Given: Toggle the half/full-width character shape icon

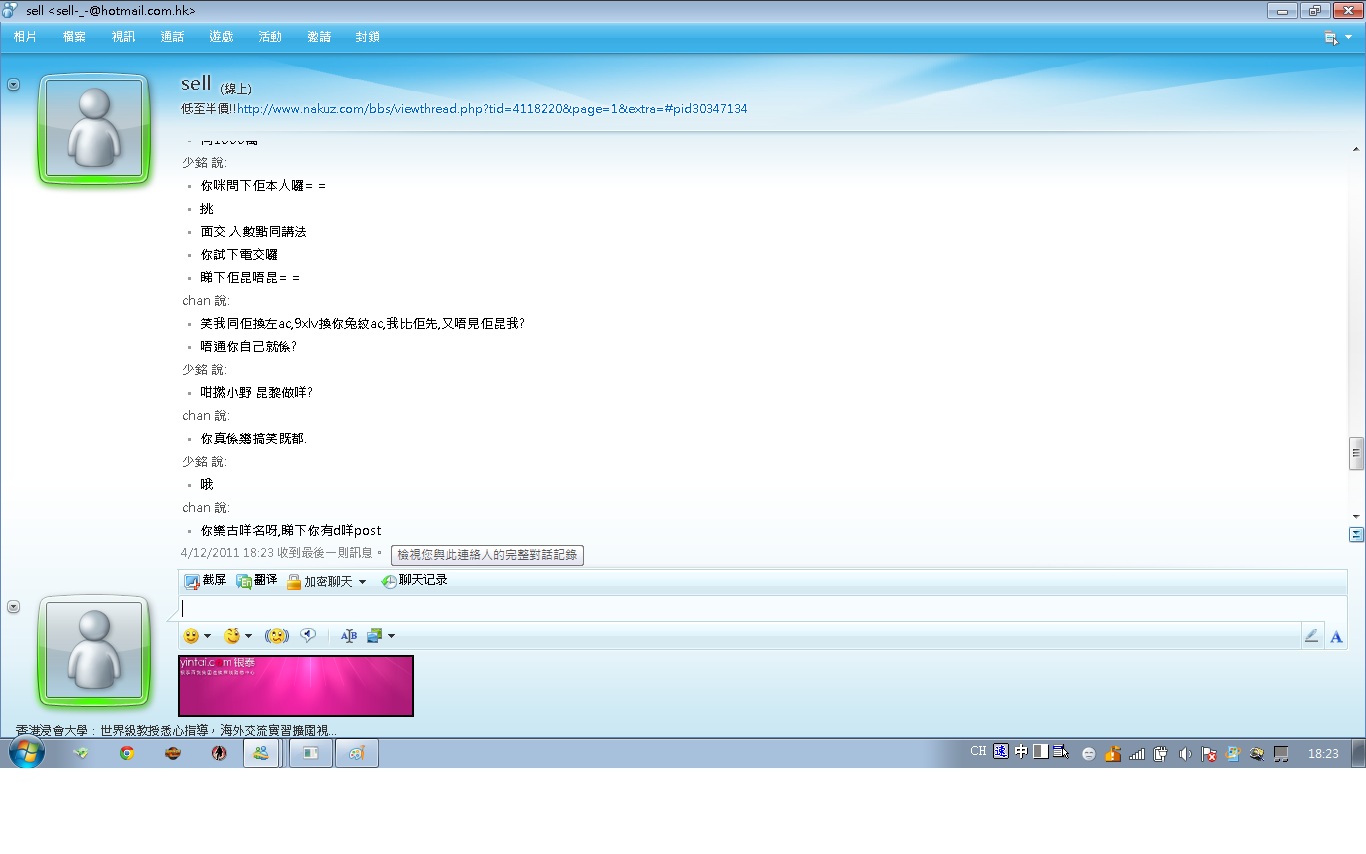Looking at the screenshot, I should [x=1041, y=752].
